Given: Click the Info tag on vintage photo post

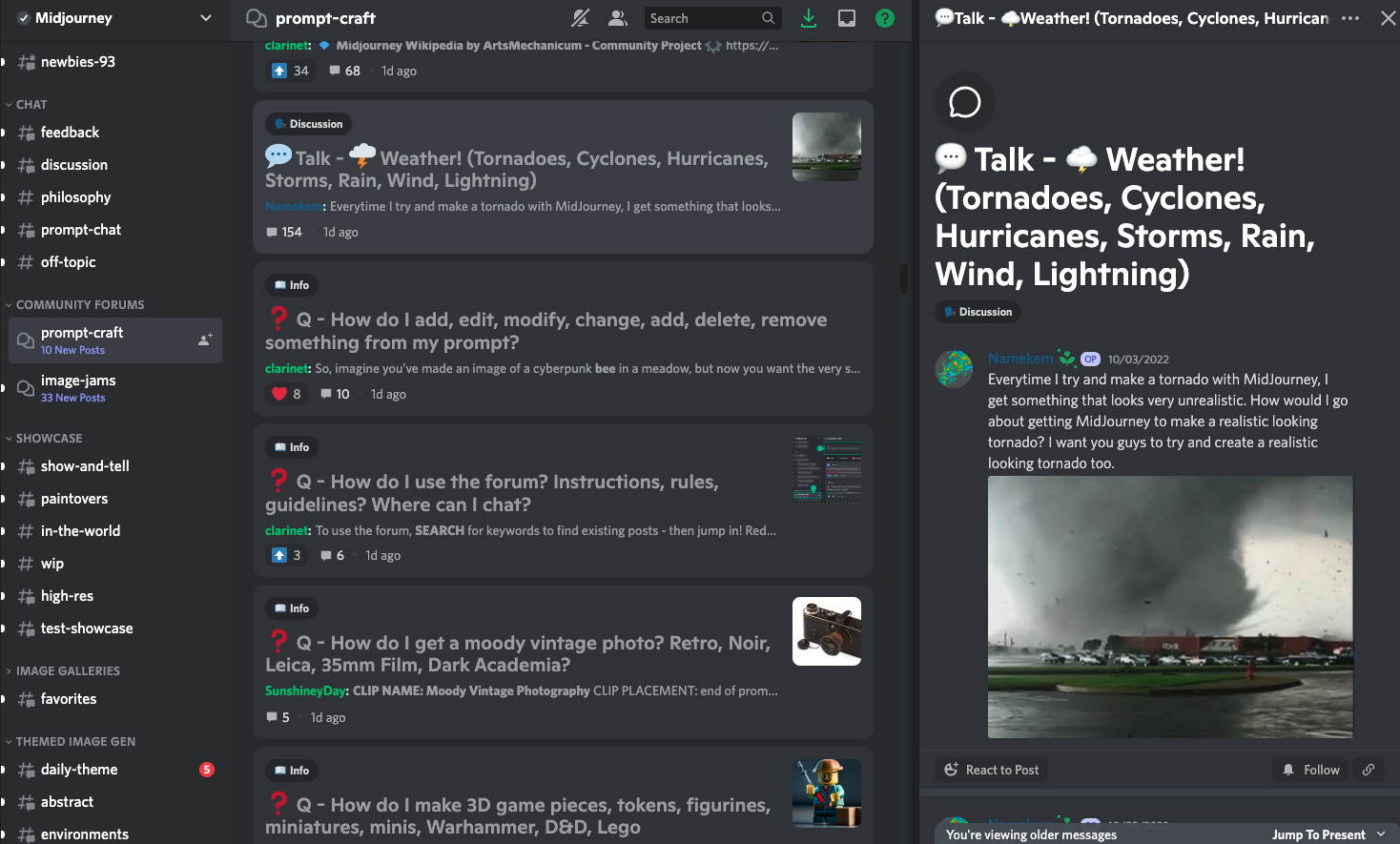Looking at the screenshot, I should point(292,608).
